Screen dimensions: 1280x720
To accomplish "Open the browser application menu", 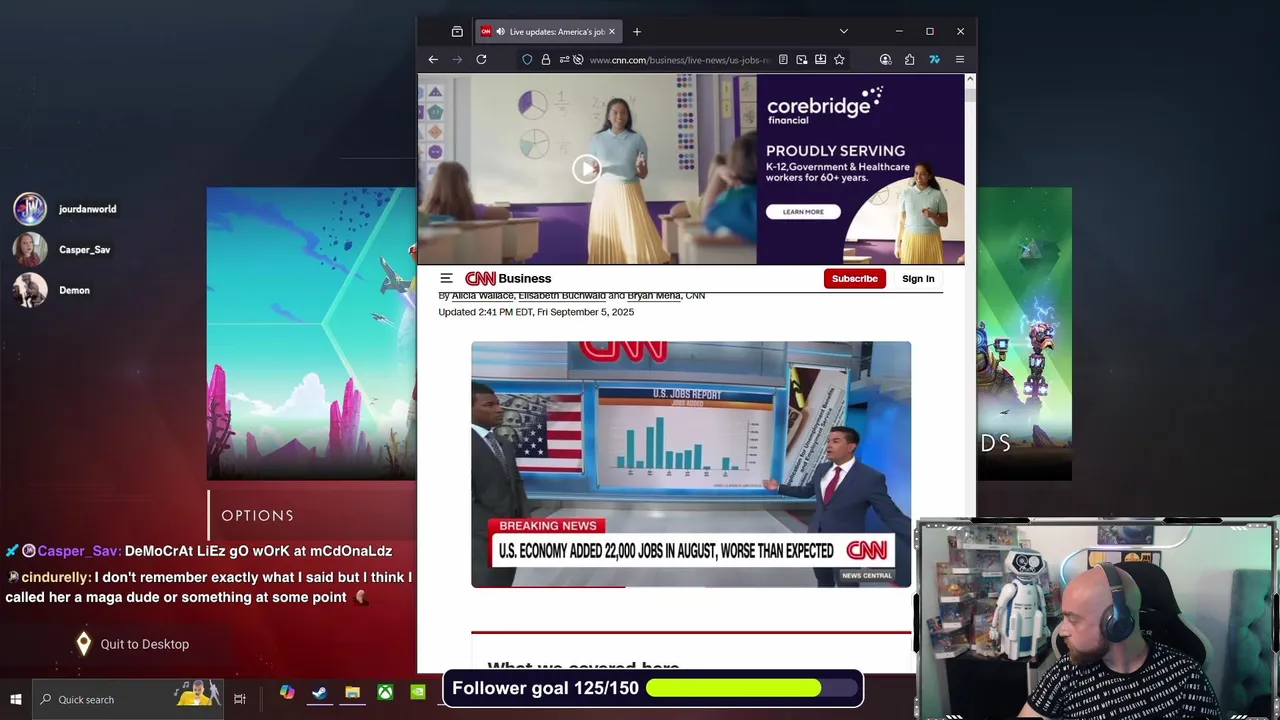I will coord(959,60).
